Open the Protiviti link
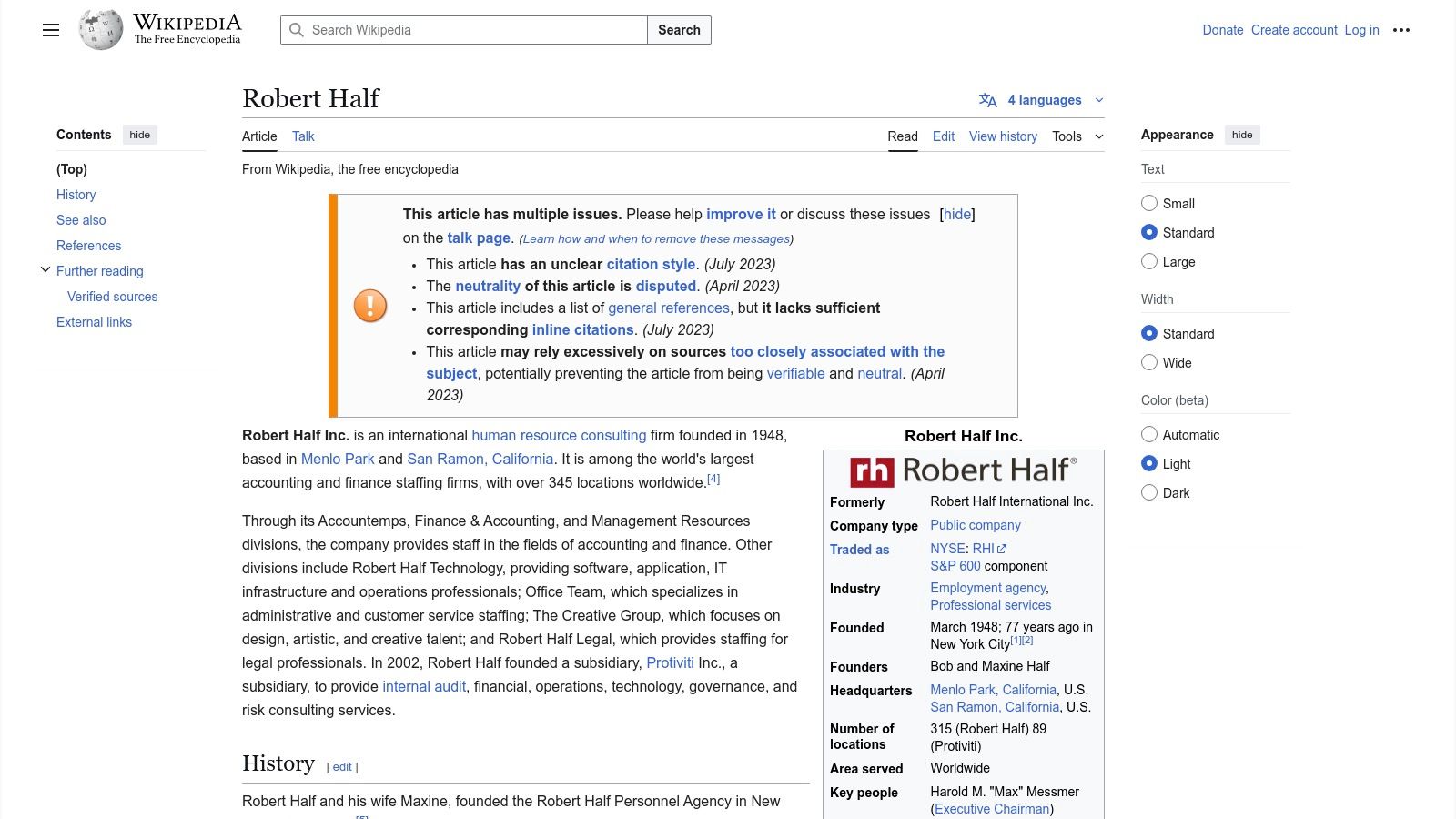The image size is (1456, 819). [x=670, y=663]
